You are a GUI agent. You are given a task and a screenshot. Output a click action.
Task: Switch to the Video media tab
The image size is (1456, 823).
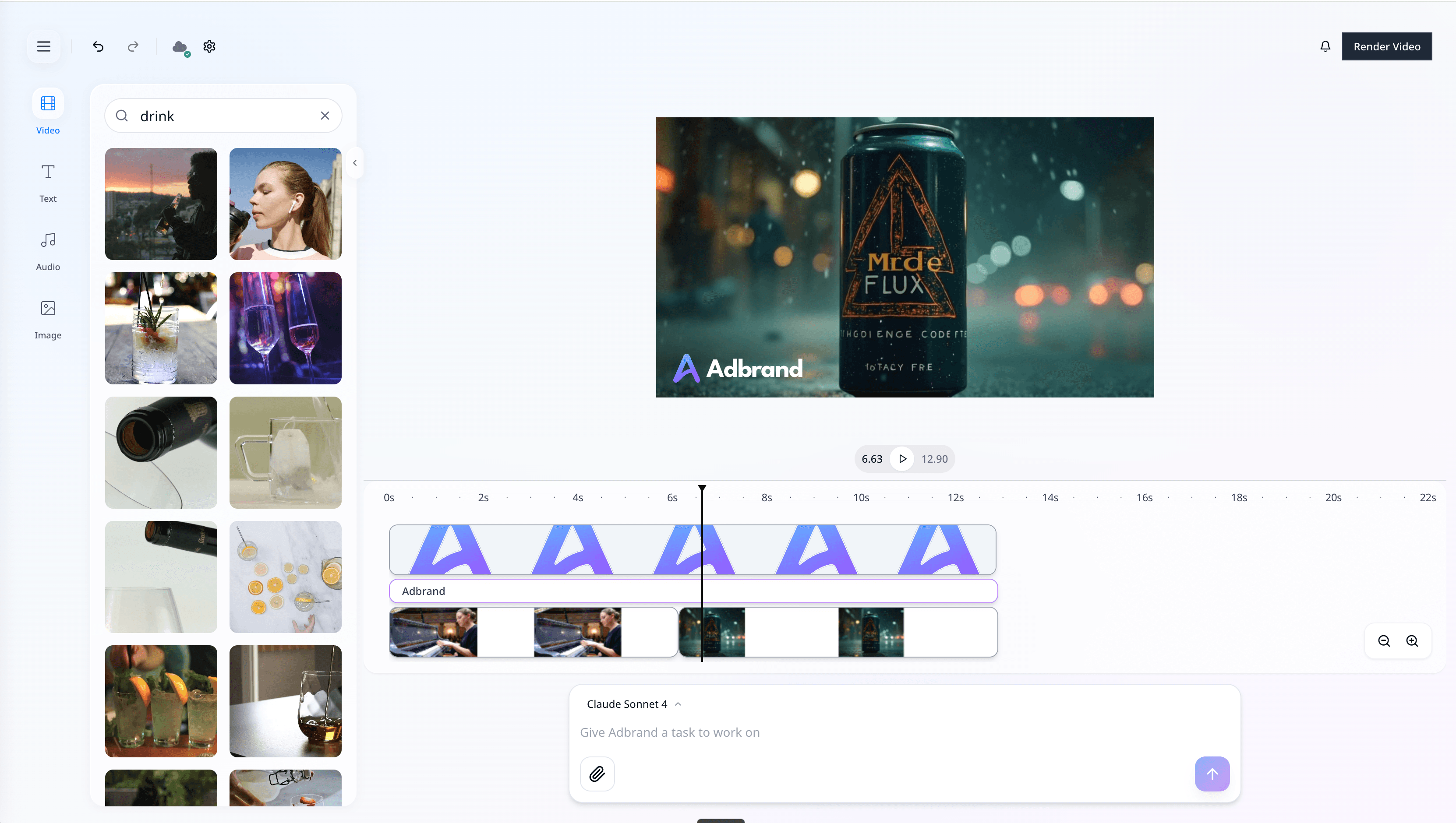48,112
